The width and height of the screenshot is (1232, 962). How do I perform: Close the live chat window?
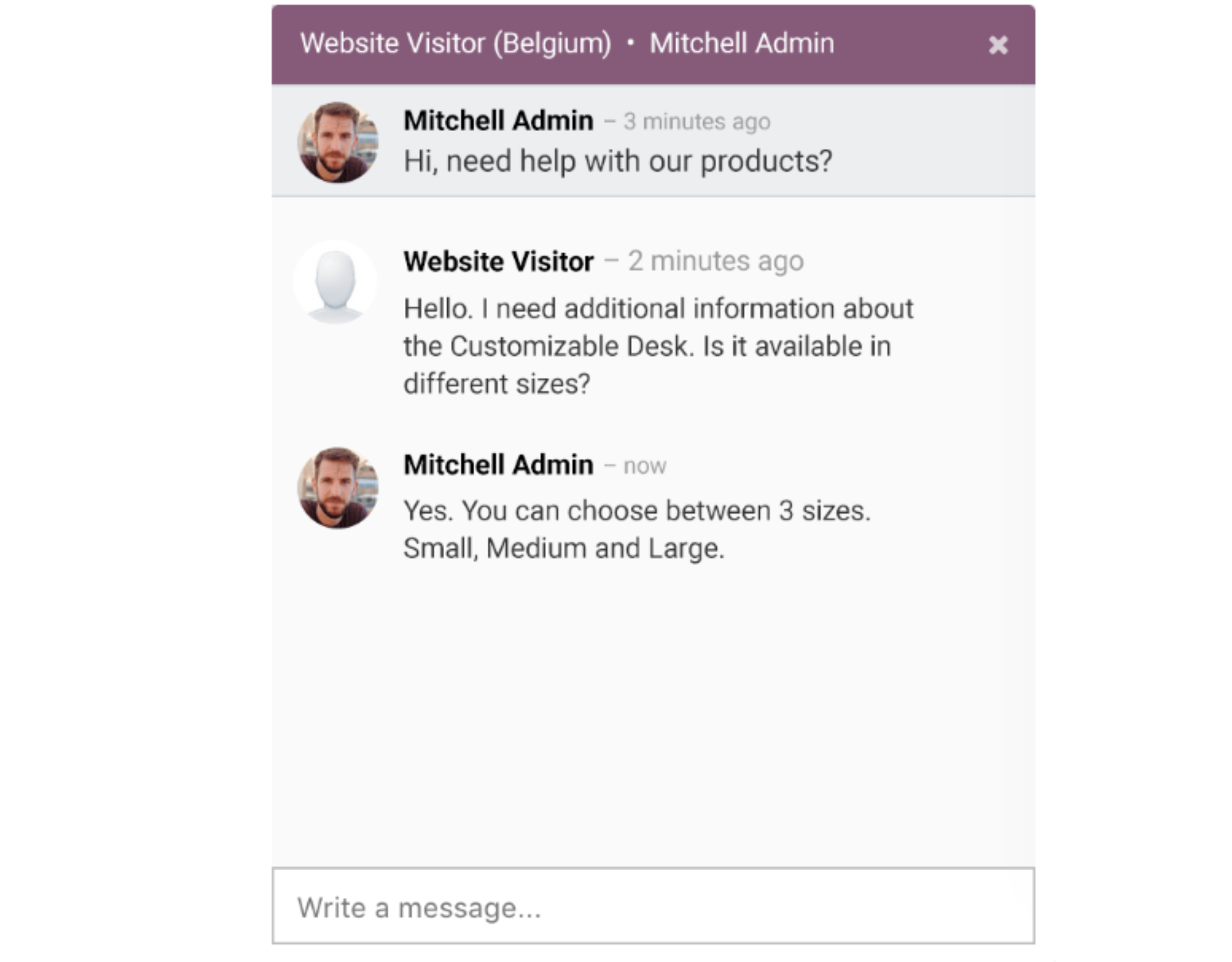pyautogui.click(x=997, y=45)
